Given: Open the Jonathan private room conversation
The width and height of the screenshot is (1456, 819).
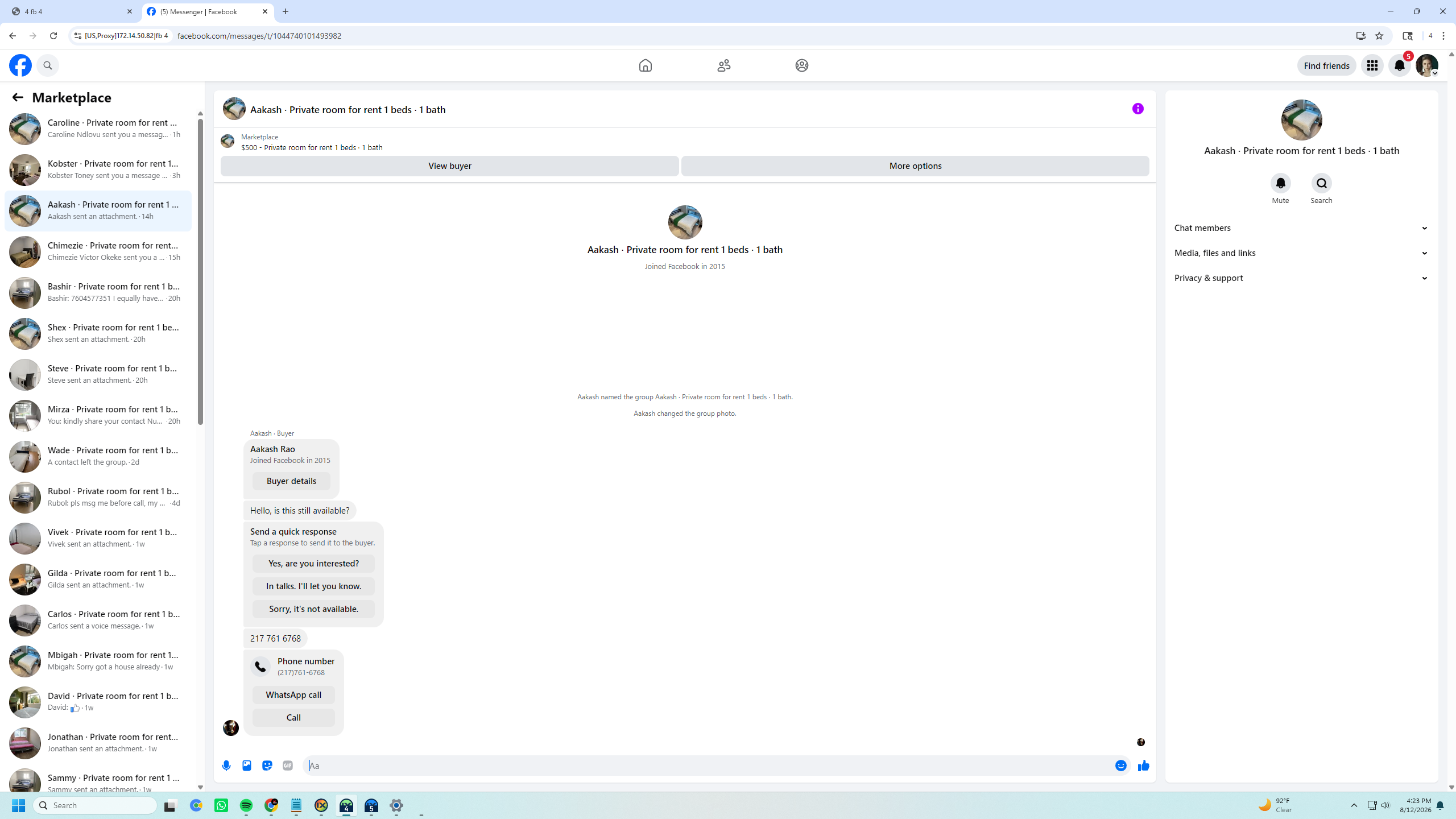Looking at the screenshot, I should 98,743.
